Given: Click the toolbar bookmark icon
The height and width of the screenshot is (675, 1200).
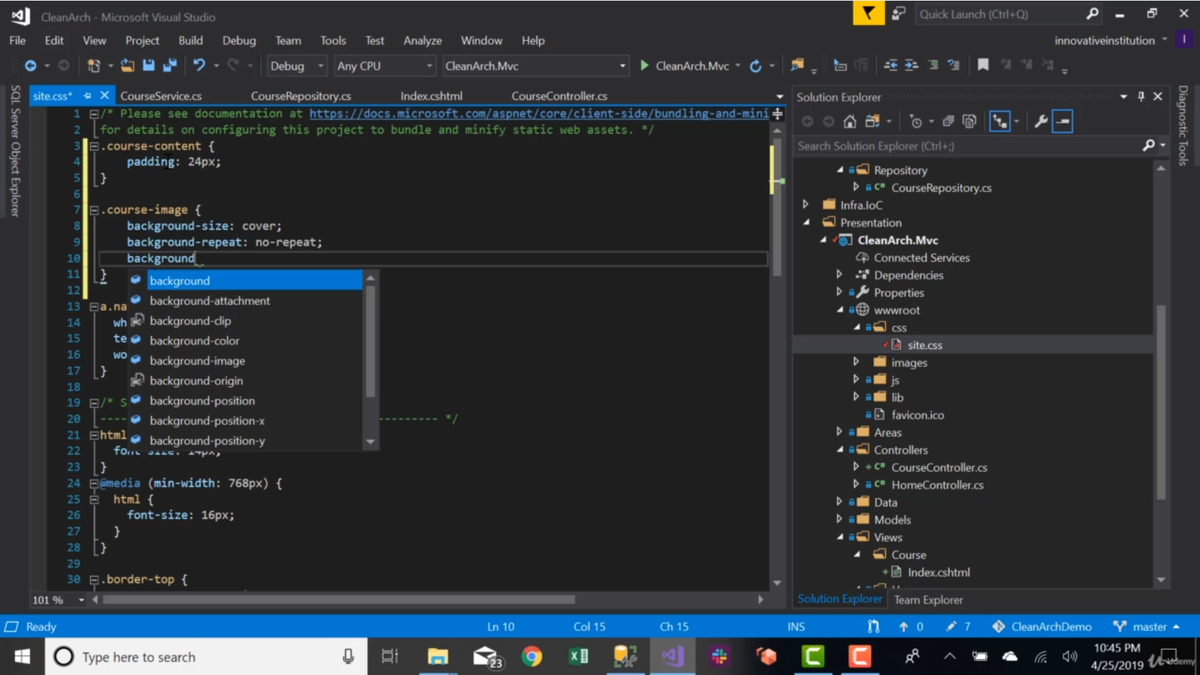Looking at the screenshot, I should pyautogui.click(x=983, y=66).
